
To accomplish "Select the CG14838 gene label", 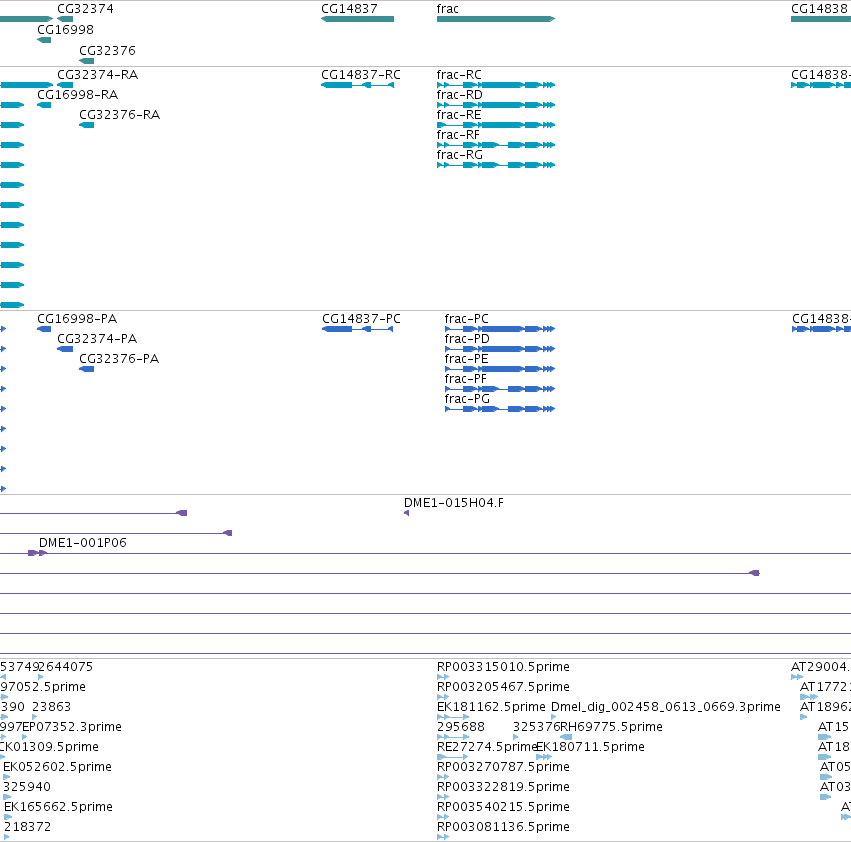I will [x=820, y=9].
